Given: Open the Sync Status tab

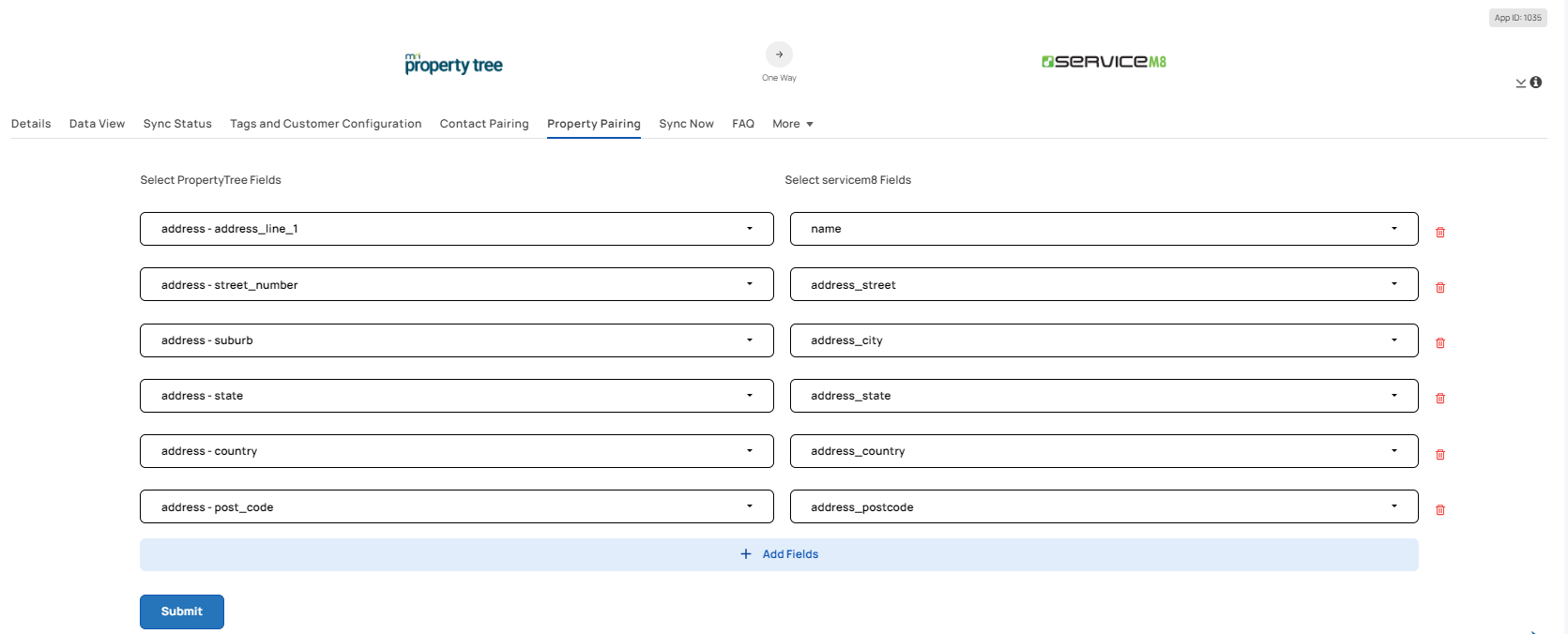Looking at the screenshot, I should click(x=177, y=124).
